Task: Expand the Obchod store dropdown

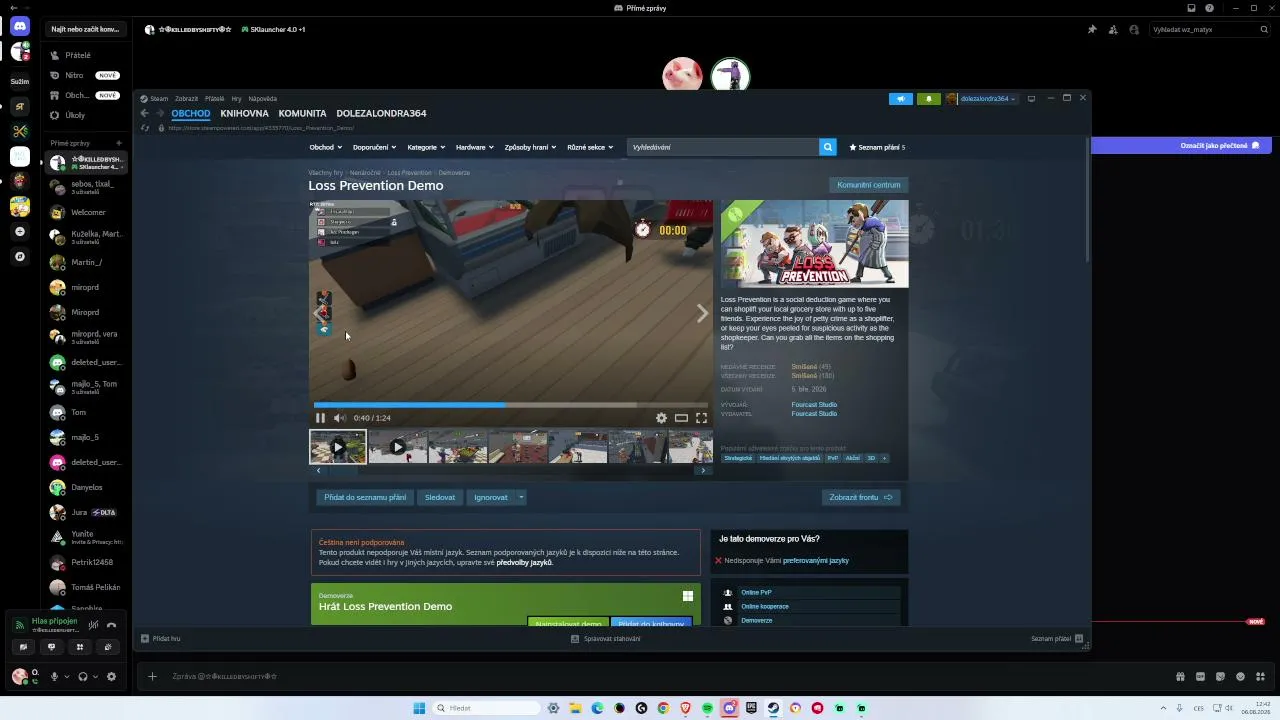Action: (x=325, y=147)
